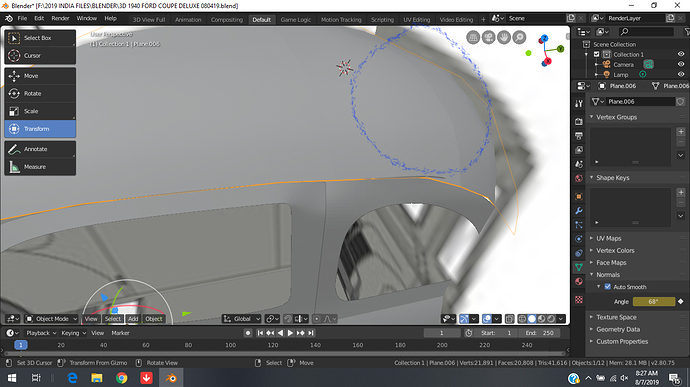The width and height of the screenshot is (690, 387).
Task: Open the Modifiers wrench tab
Action: click(579, 210)
